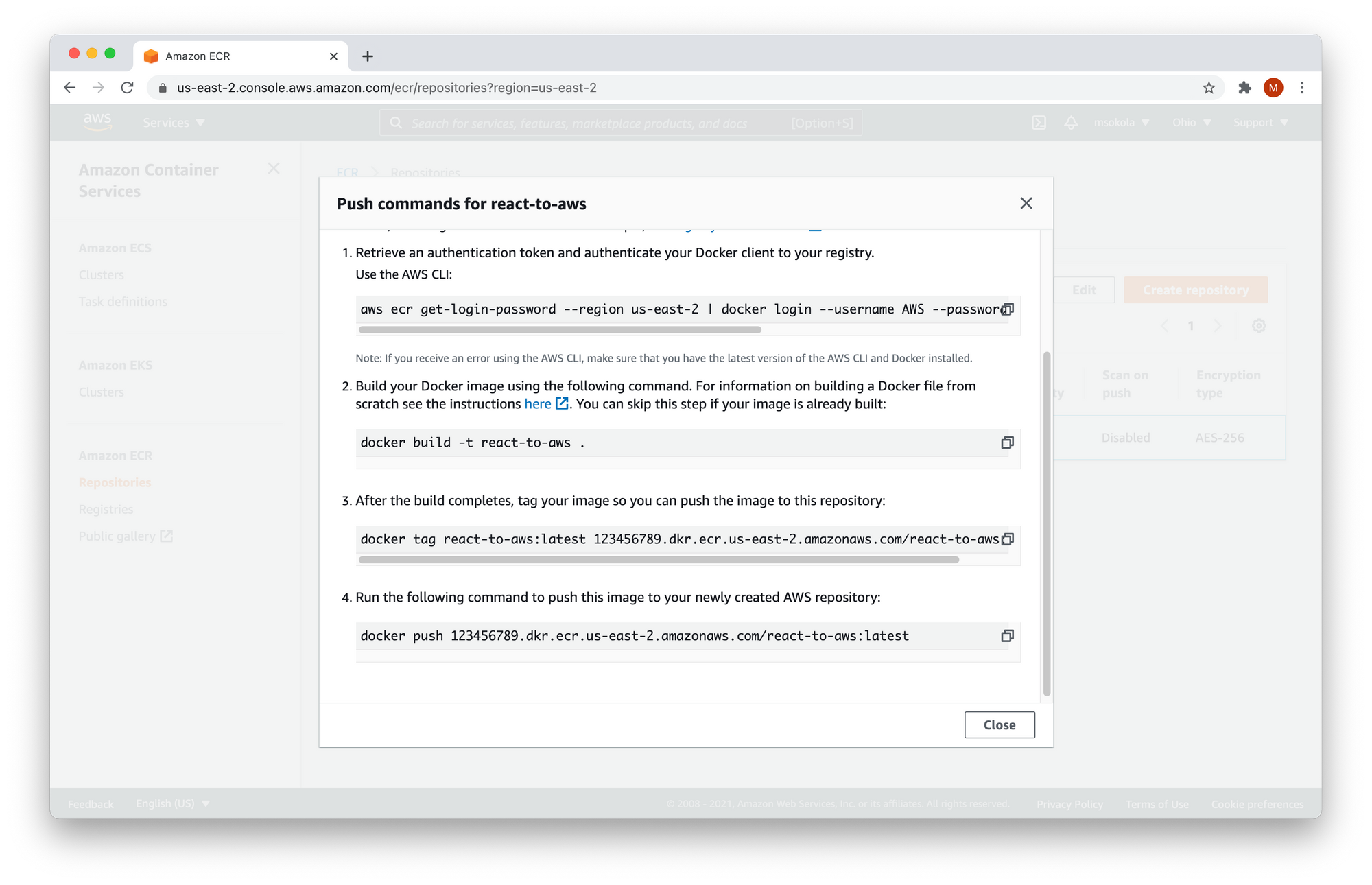The image size is (1372, 885).
Task: Collapse the Amazon Container Services sidebar
Action: coord(274,169)
